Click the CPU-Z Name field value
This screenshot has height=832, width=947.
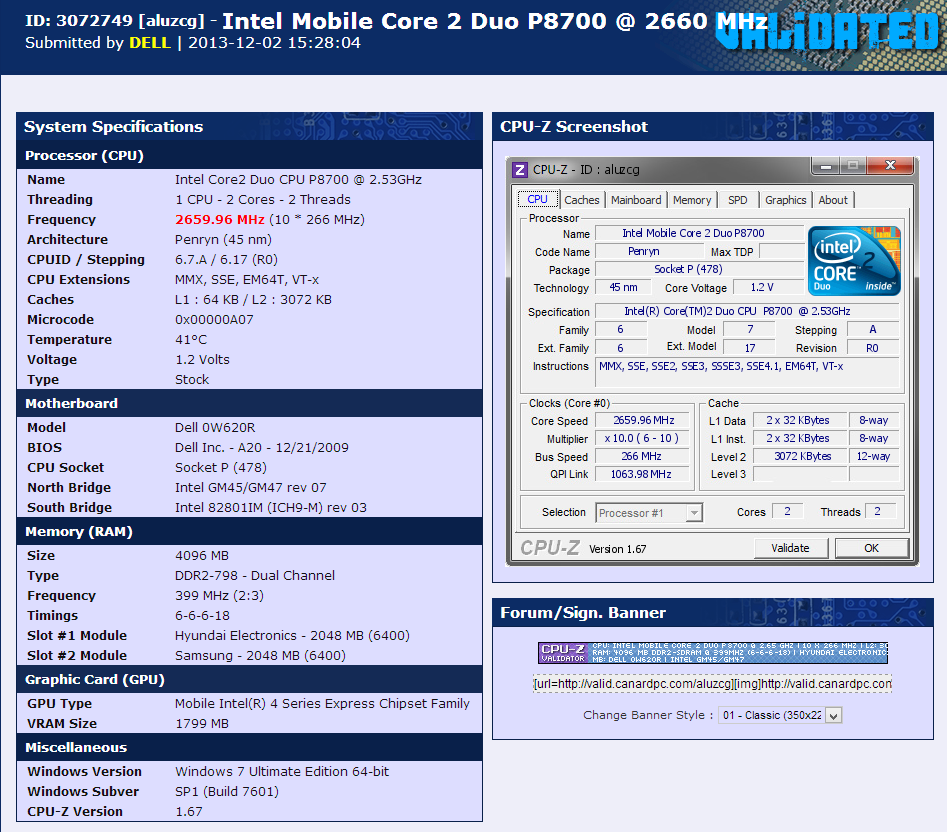pyautogui.click(x=699, y=233)
